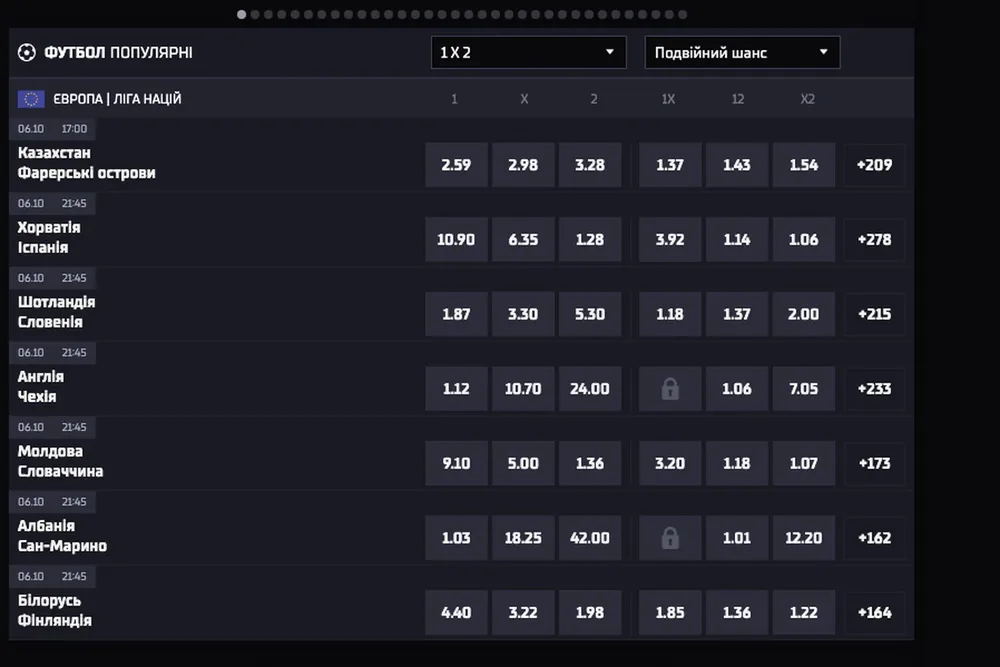Select odds 3.28 for Фарерські острови win
Viewport: 1000px width, 667px height.
tap(590, 165)
